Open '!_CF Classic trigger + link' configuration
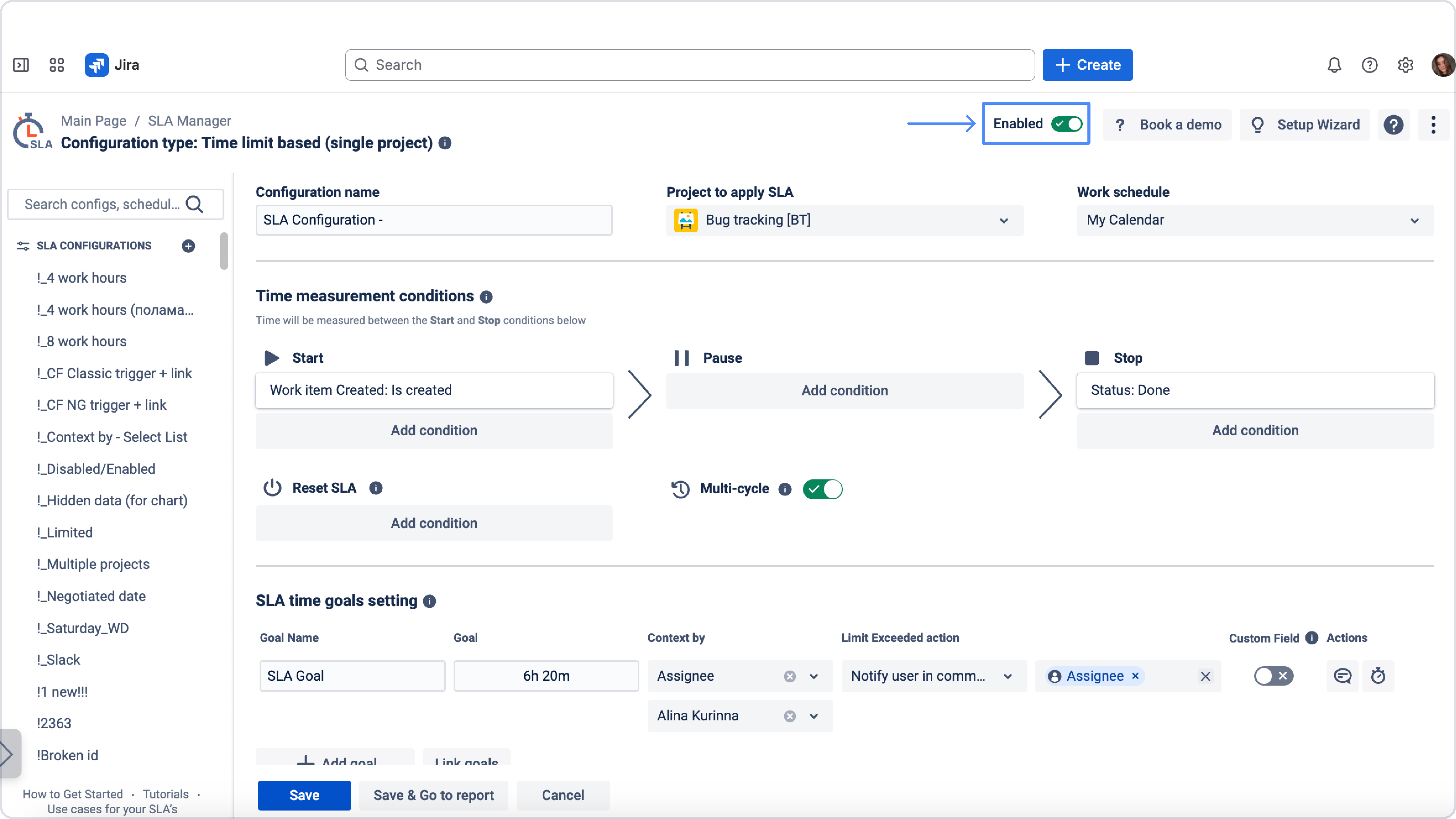 pyautogui.click(x=114, y=374)
